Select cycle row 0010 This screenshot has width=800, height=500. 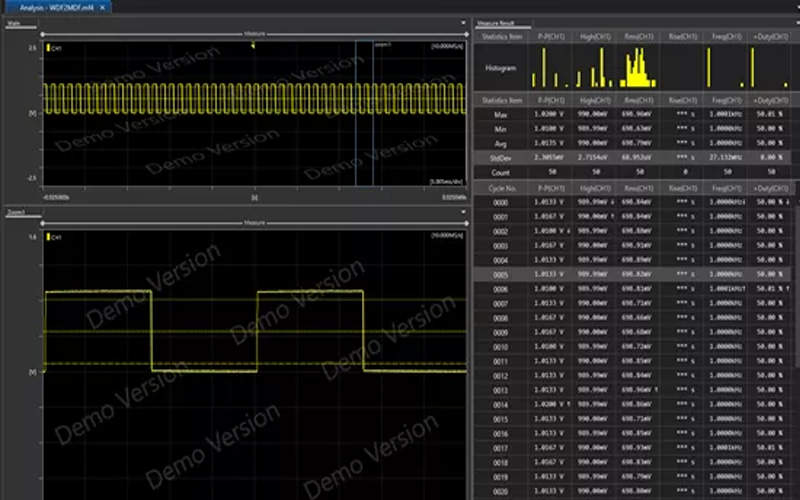(x=633, y=346)
